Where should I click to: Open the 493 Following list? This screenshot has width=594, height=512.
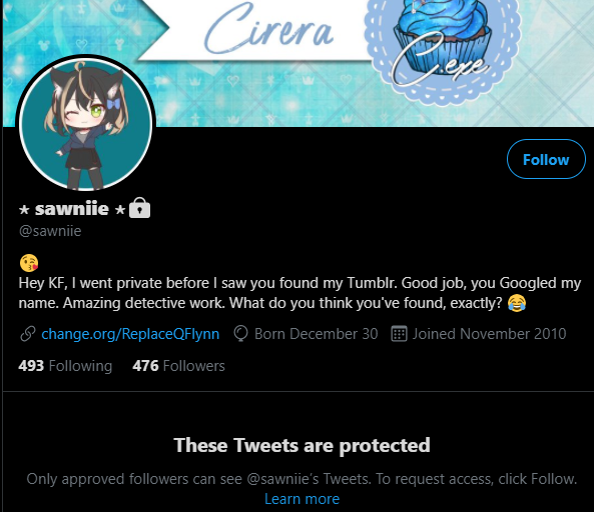65,366
